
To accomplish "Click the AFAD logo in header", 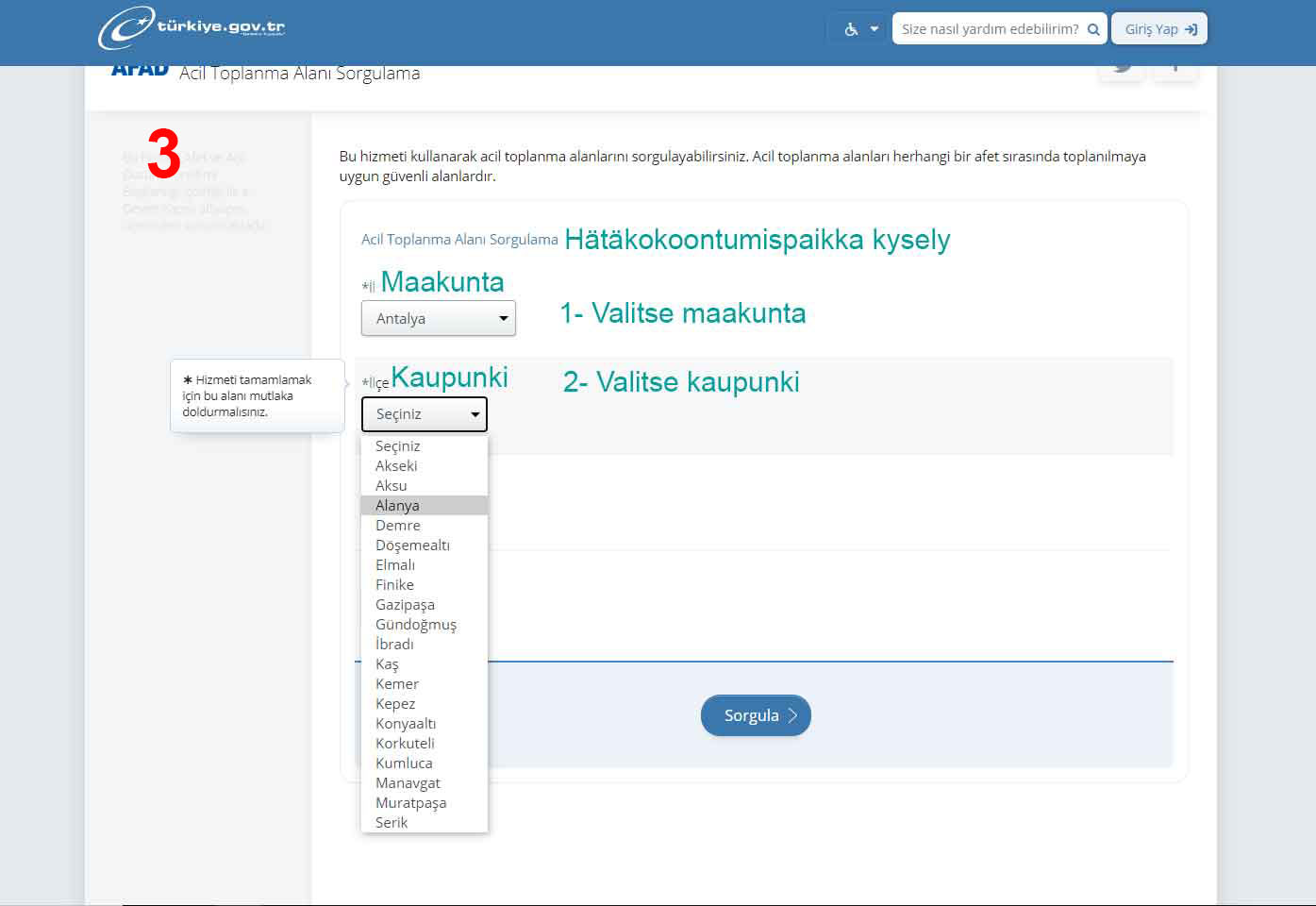I will 140,71.
